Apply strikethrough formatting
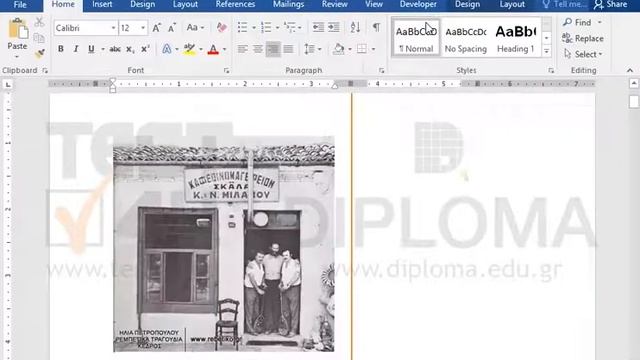The height and width of the screenshot is (360, 640). (x=115, y=49)
